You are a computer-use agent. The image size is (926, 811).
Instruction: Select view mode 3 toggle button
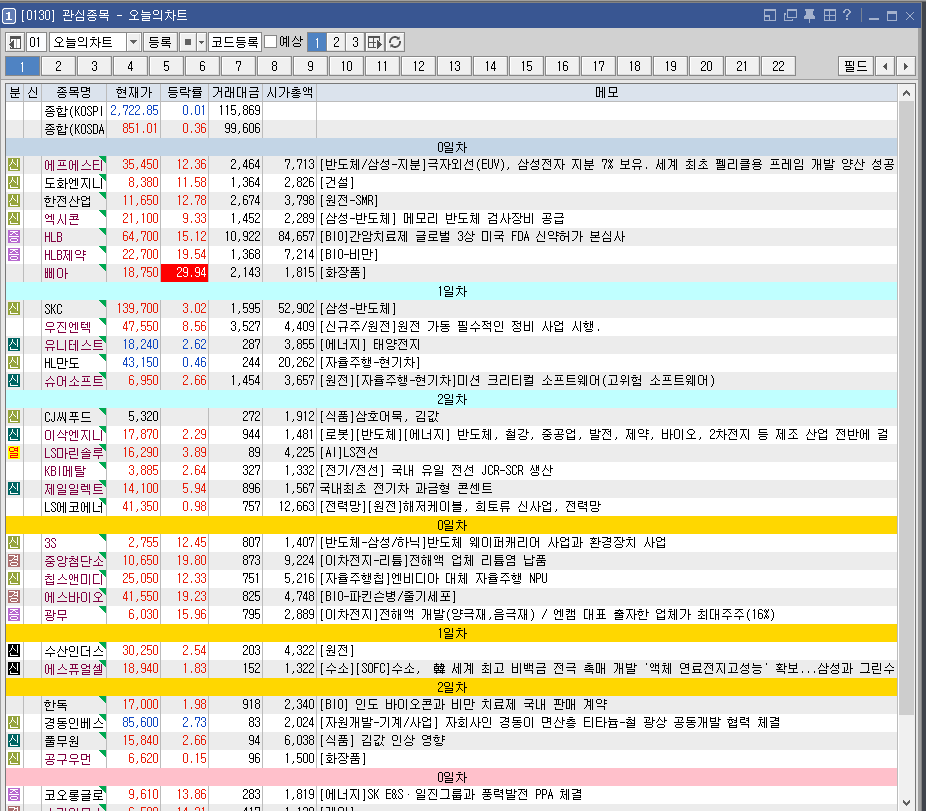[x=355, y=42]
